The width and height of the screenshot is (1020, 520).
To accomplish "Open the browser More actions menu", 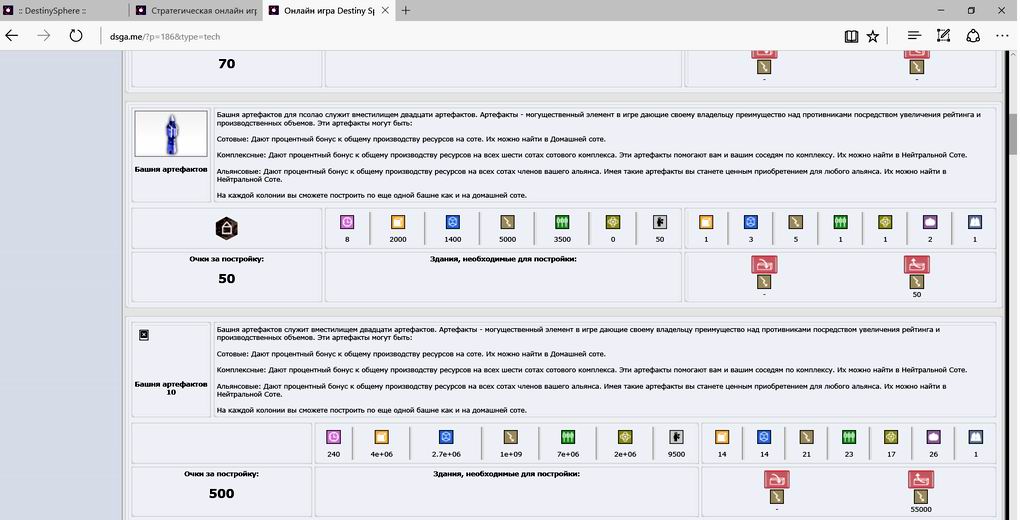I will [1003, 36].
